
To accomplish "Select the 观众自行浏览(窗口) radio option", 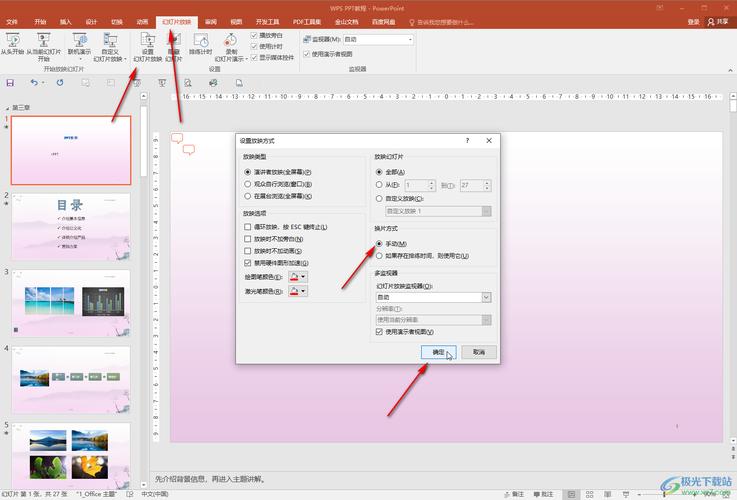I will click(x=248, y=184).
